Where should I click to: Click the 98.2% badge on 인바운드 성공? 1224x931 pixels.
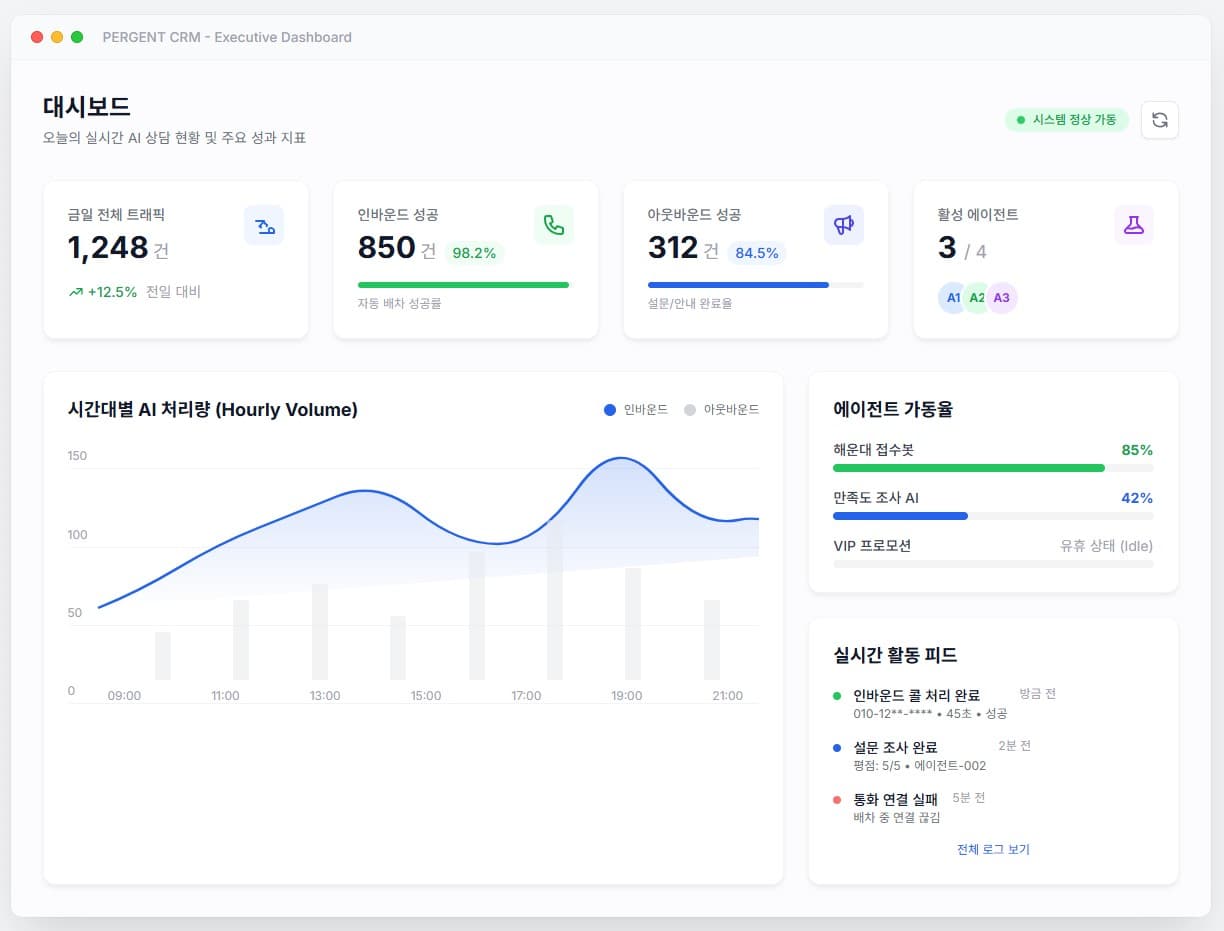pyautogui.click(x=474, y=253)
